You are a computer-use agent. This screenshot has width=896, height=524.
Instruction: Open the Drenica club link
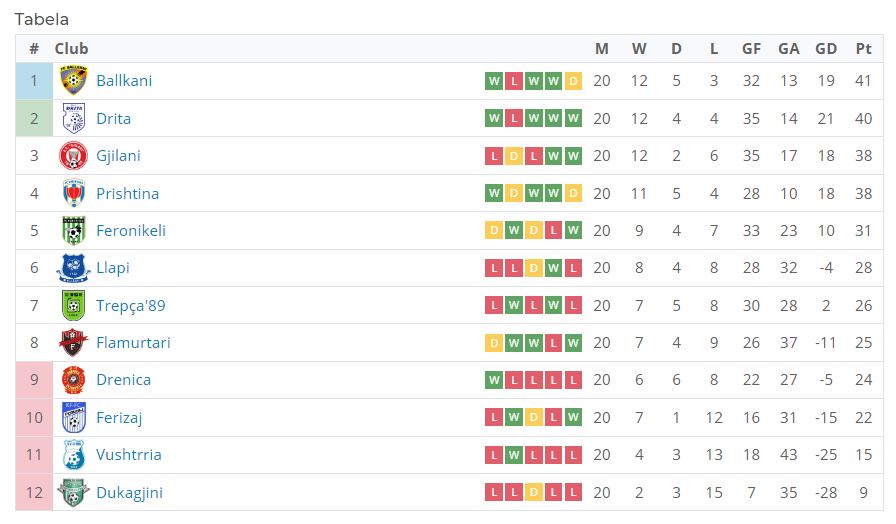click(x=123, y=380)
